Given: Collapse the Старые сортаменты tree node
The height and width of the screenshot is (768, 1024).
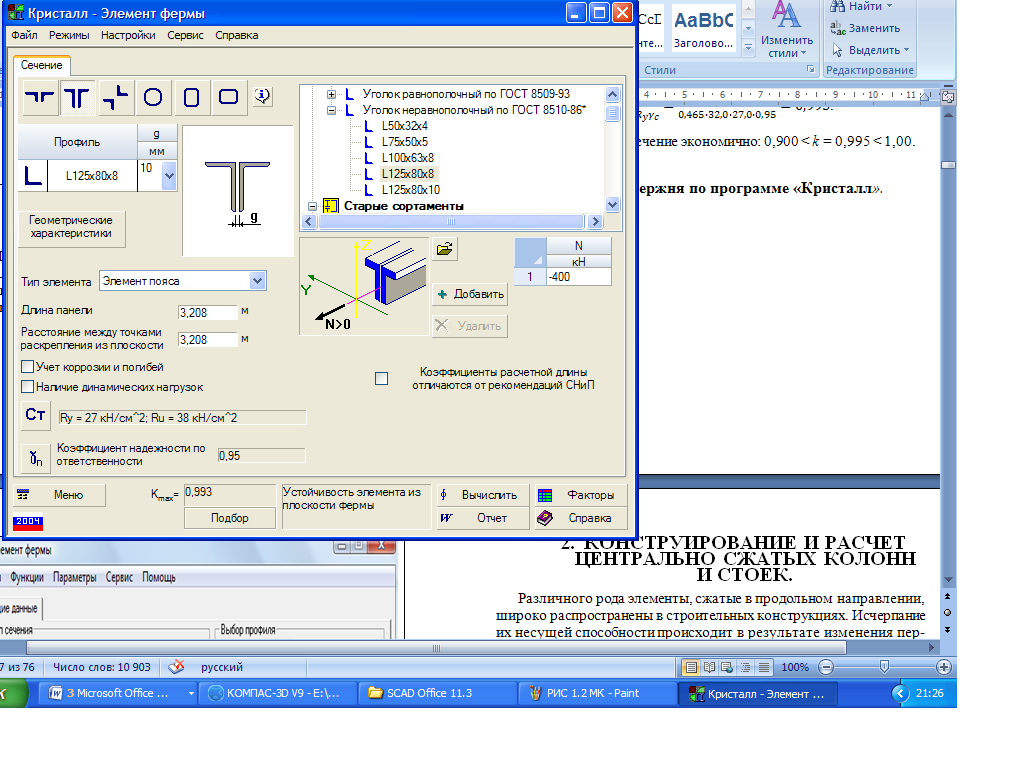Looking at the screenshot, I should 313,206.
